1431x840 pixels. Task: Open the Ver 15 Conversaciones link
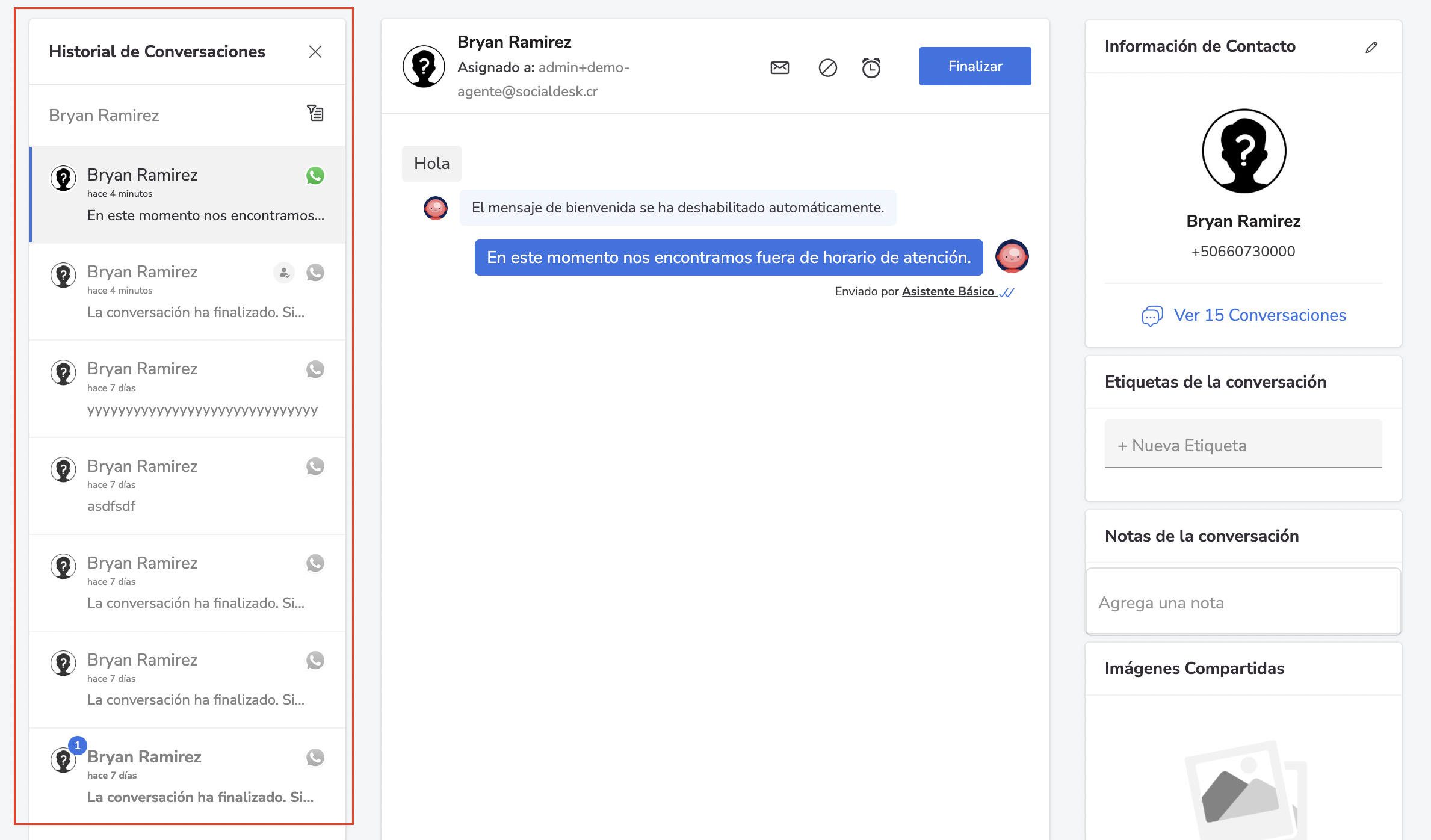tap(1259, 315)
